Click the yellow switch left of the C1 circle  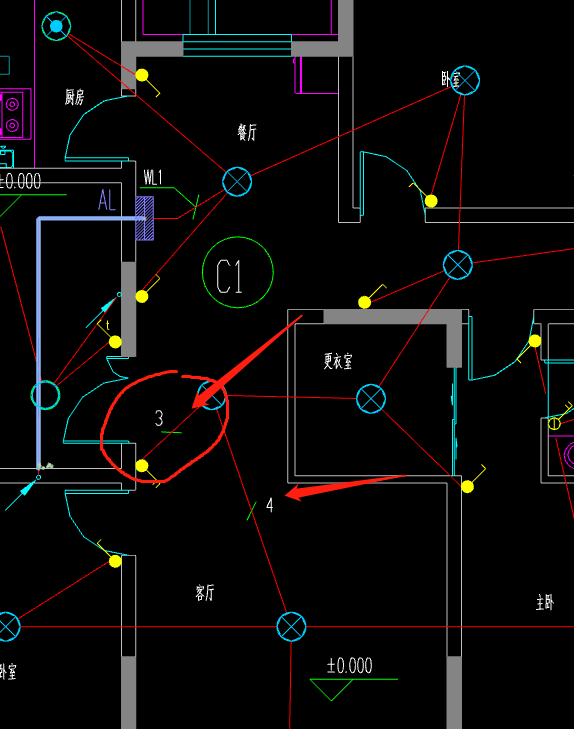click(142, 296)
